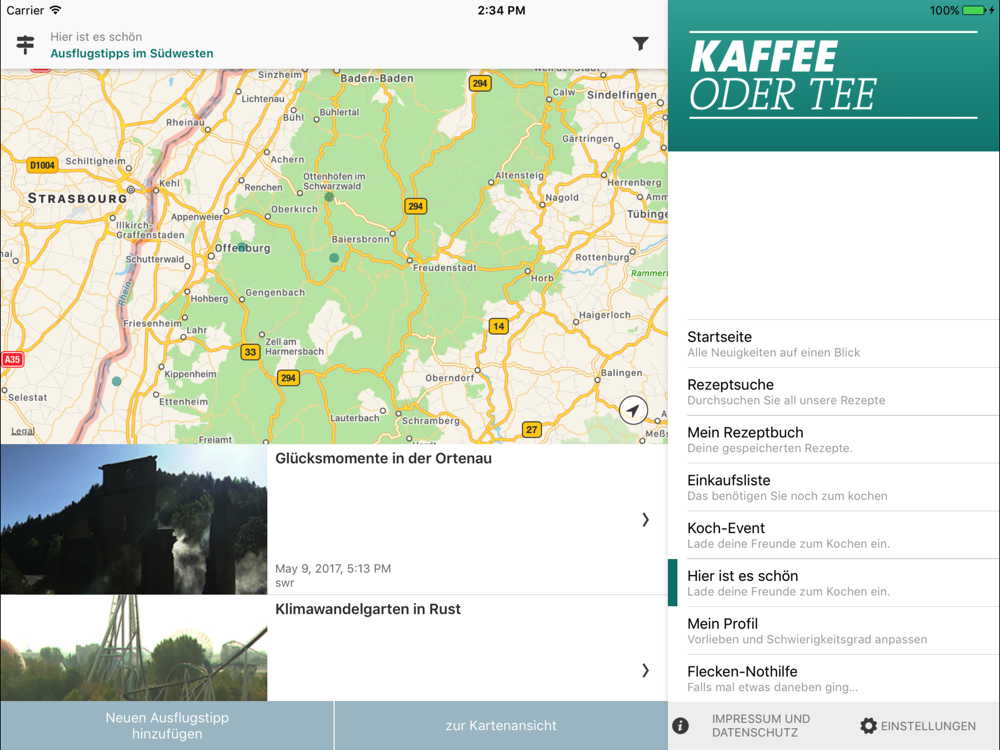Select Hier ist es schön menu entry

[x=834, y=583]
